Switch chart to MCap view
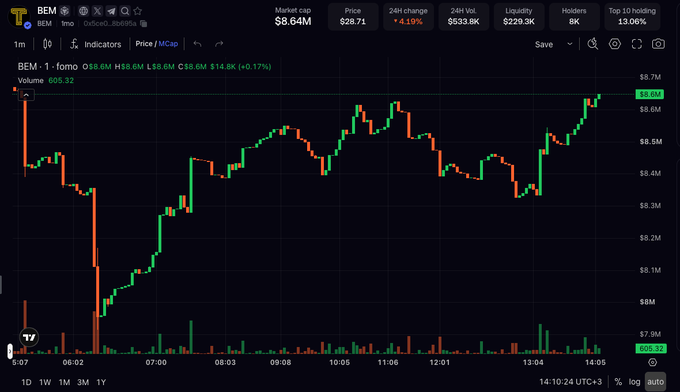The image size is (680, 392). (168, 44)
